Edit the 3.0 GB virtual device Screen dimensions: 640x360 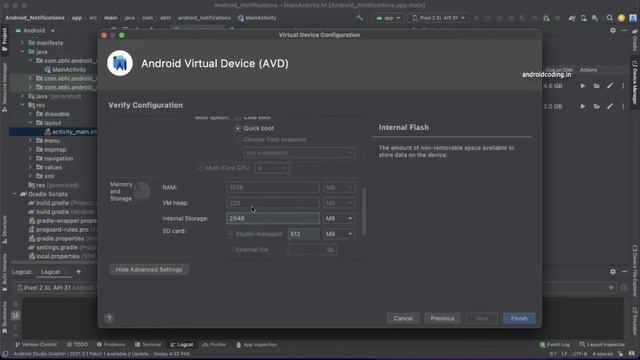(x=610, y=107)
